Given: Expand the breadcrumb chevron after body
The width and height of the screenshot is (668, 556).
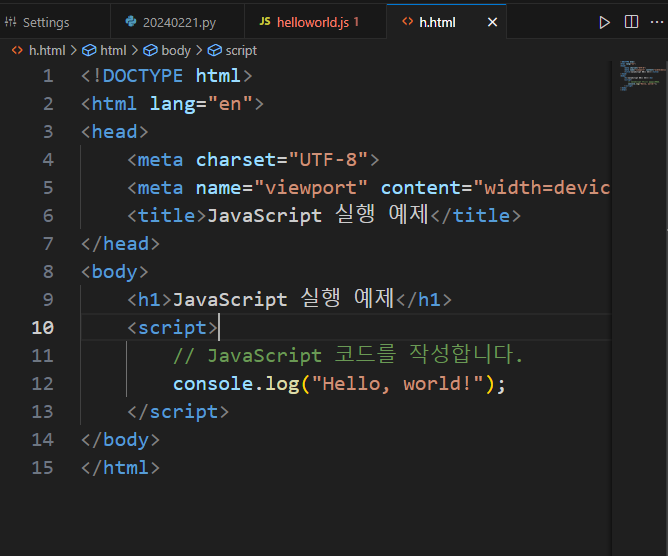Looking at the screenshot, I should point(199,51).
